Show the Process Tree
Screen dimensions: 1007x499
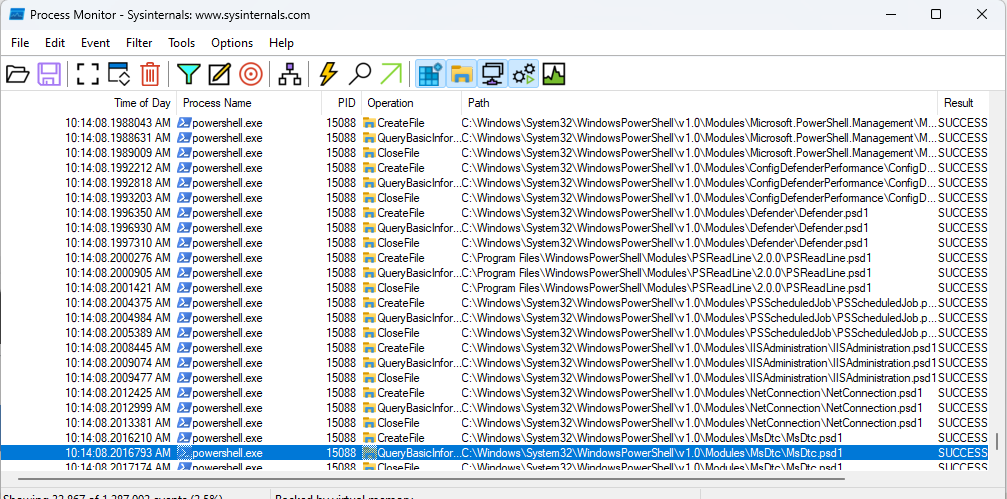pyautogui.click(x=290, y=74)
